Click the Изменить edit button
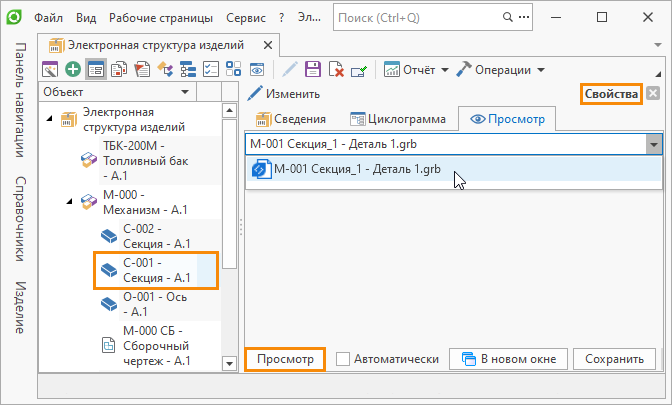This screenshot has height=405, width=672. point(284,94)
